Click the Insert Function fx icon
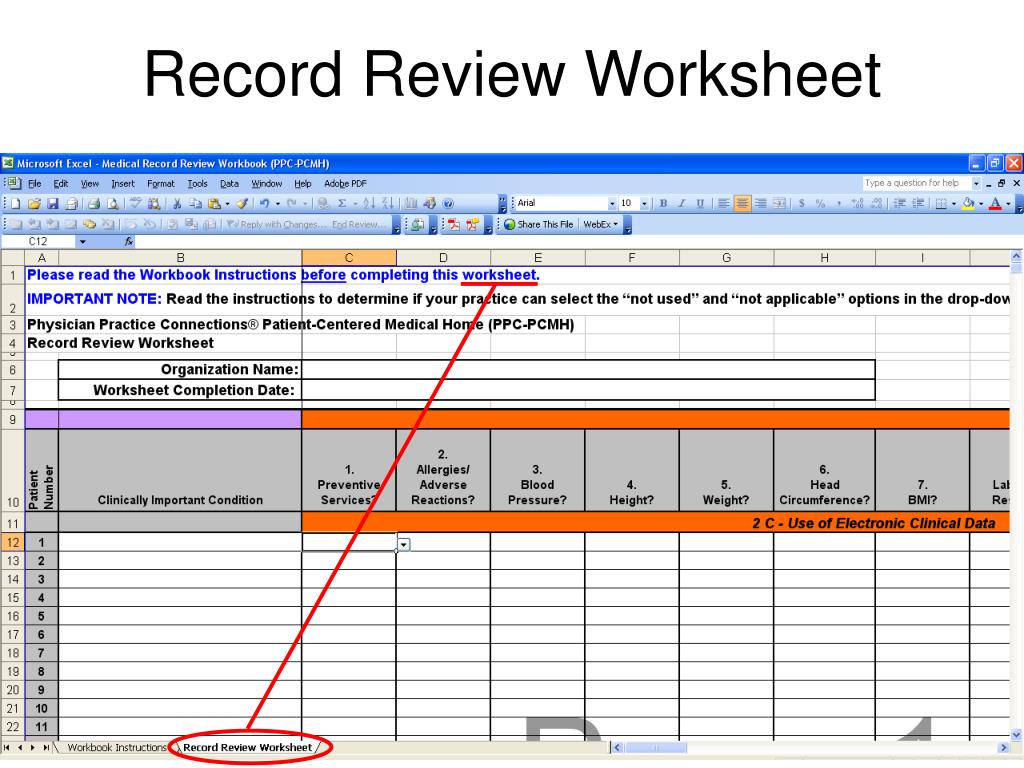 coord(129,242)
